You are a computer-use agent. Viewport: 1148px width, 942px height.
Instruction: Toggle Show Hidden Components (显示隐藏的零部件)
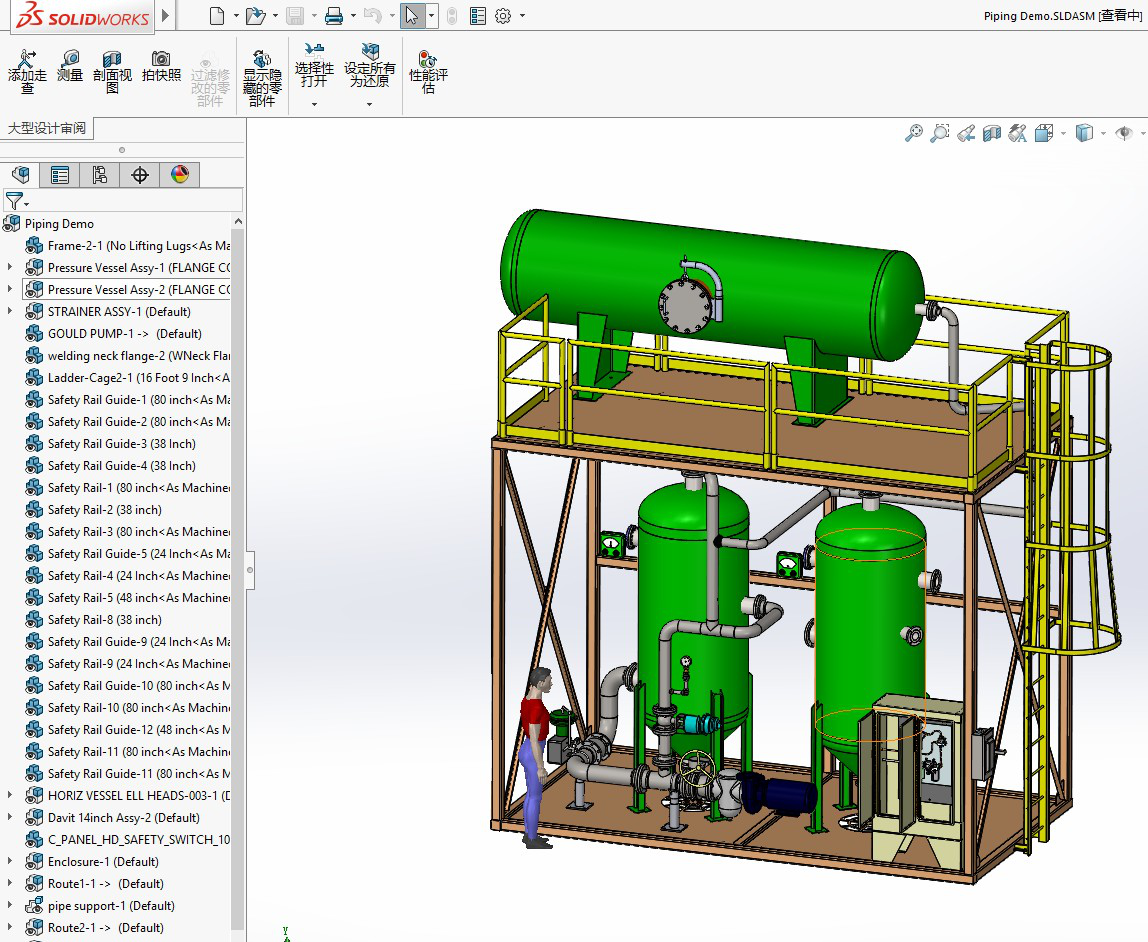pos(262,77)
